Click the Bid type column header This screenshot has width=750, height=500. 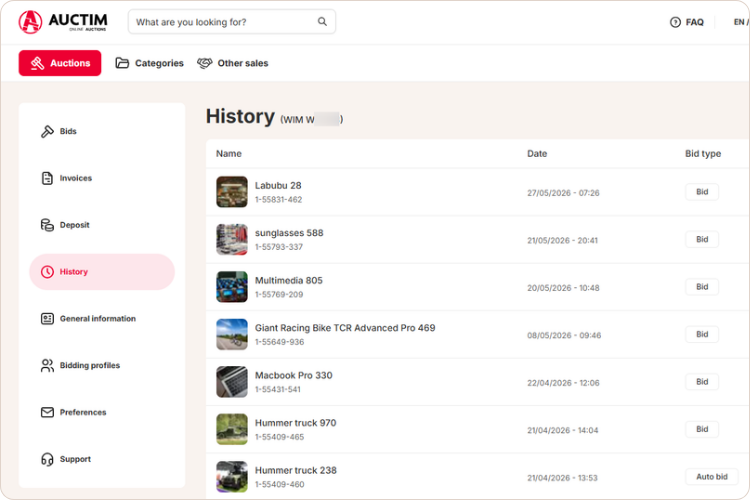coord(703,154)
